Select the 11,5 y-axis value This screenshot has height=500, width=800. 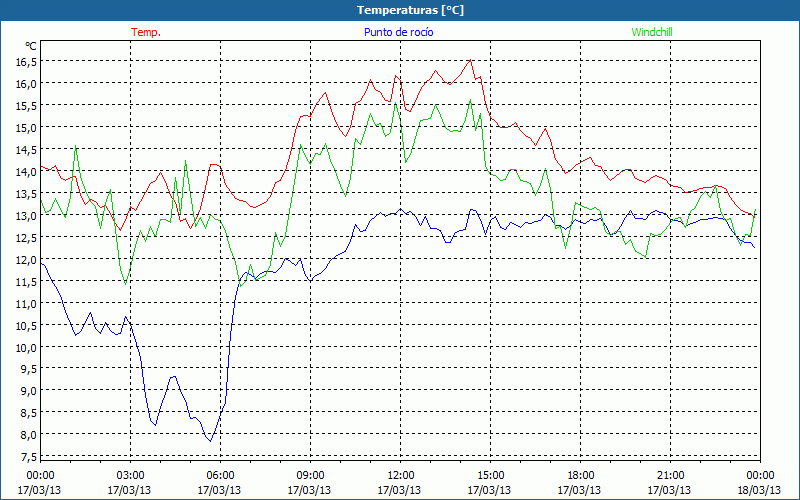point(27,281)
